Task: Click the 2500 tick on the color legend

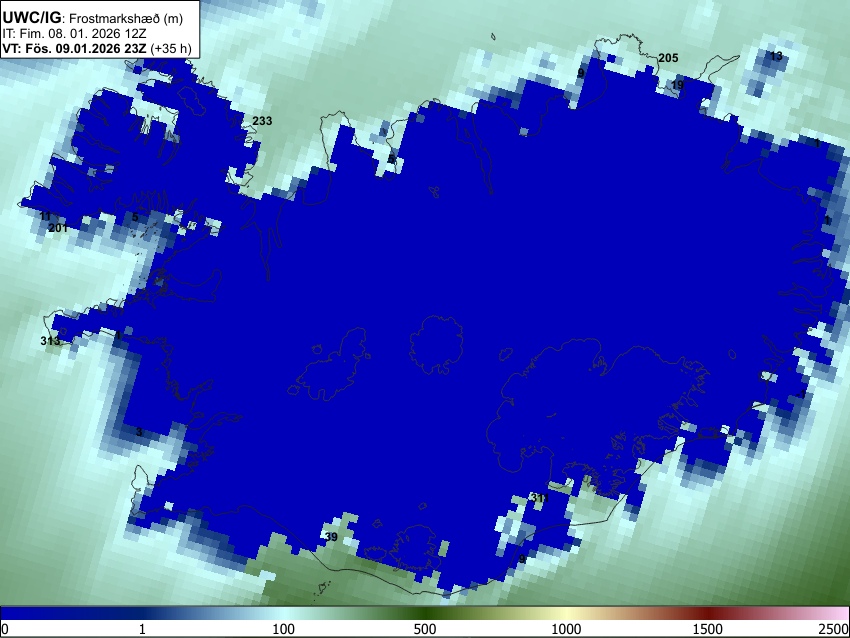Action: pyautogui.click(x=834, y=629)
